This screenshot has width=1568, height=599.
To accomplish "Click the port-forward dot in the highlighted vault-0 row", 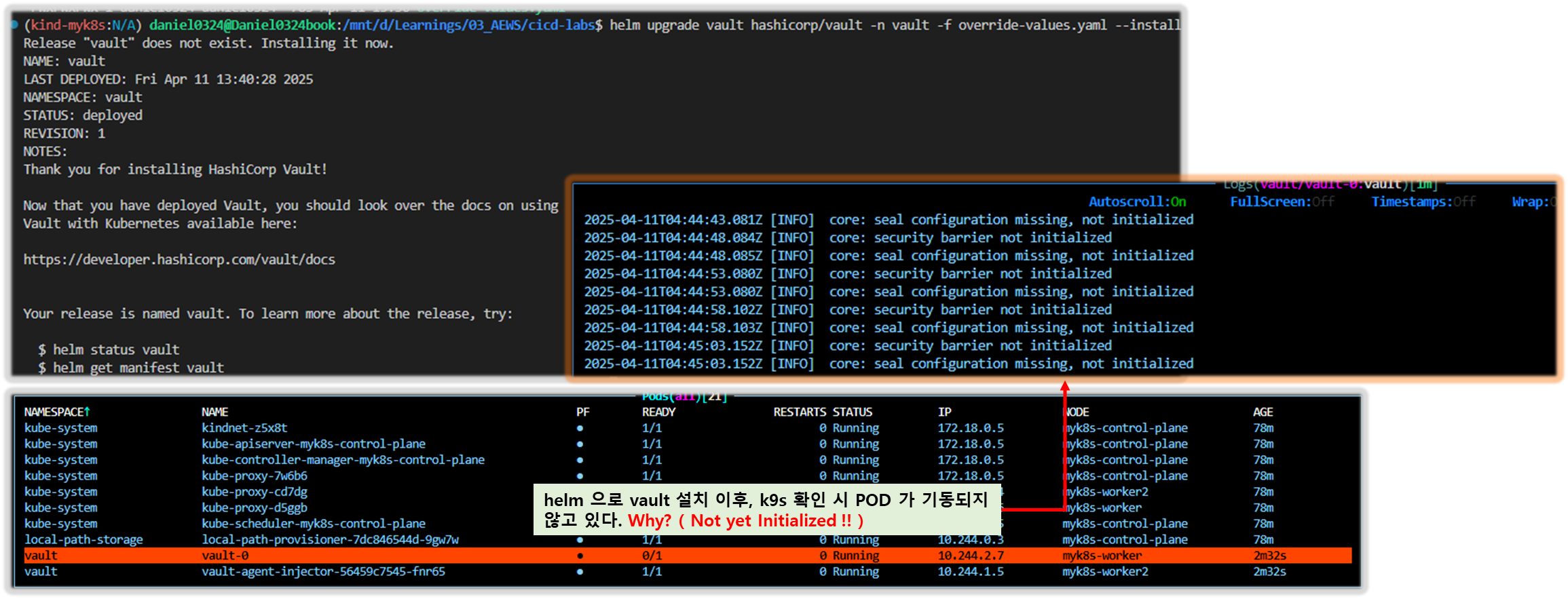I will click(580, 556).
